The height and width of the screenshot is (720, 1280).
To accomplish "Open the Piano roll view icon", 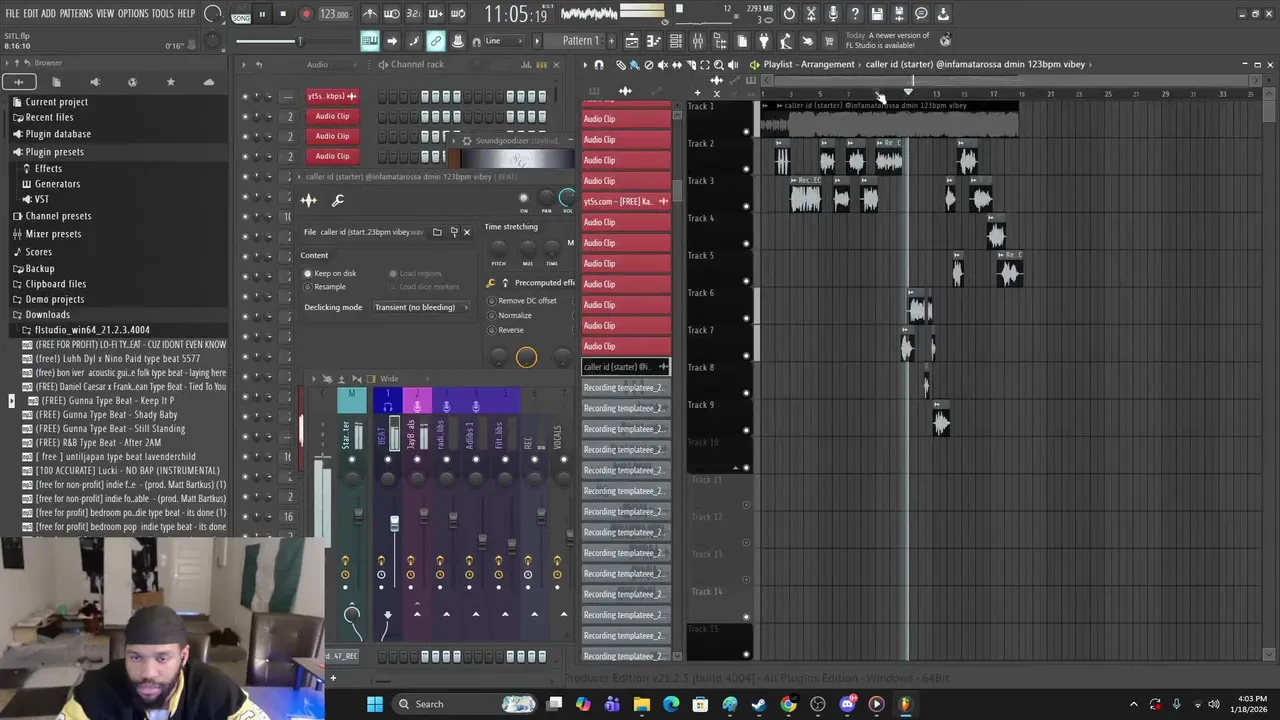I will 654,41.
